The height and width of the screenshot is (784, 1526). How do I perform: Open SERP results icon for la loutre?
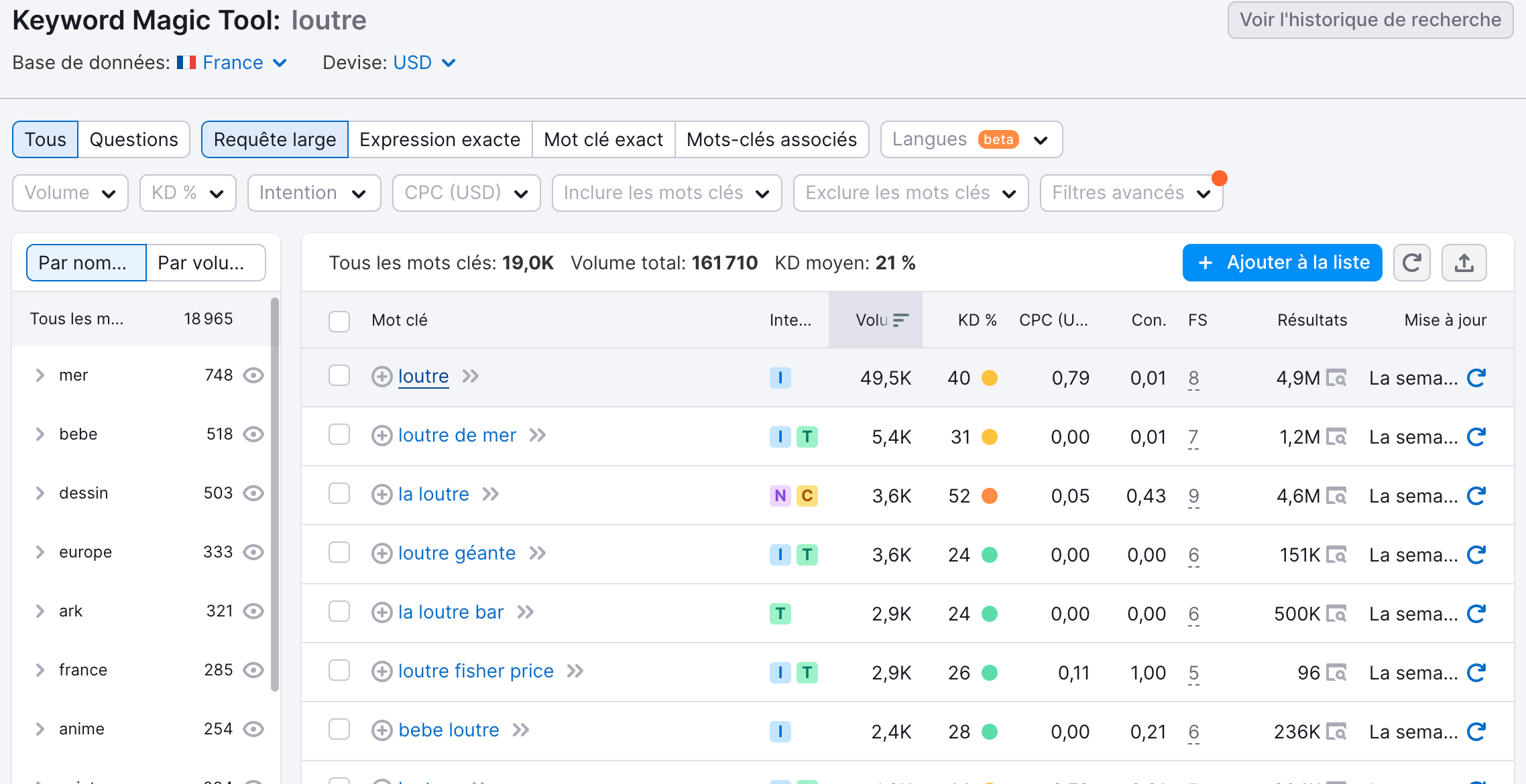(x=1336, y=496)
